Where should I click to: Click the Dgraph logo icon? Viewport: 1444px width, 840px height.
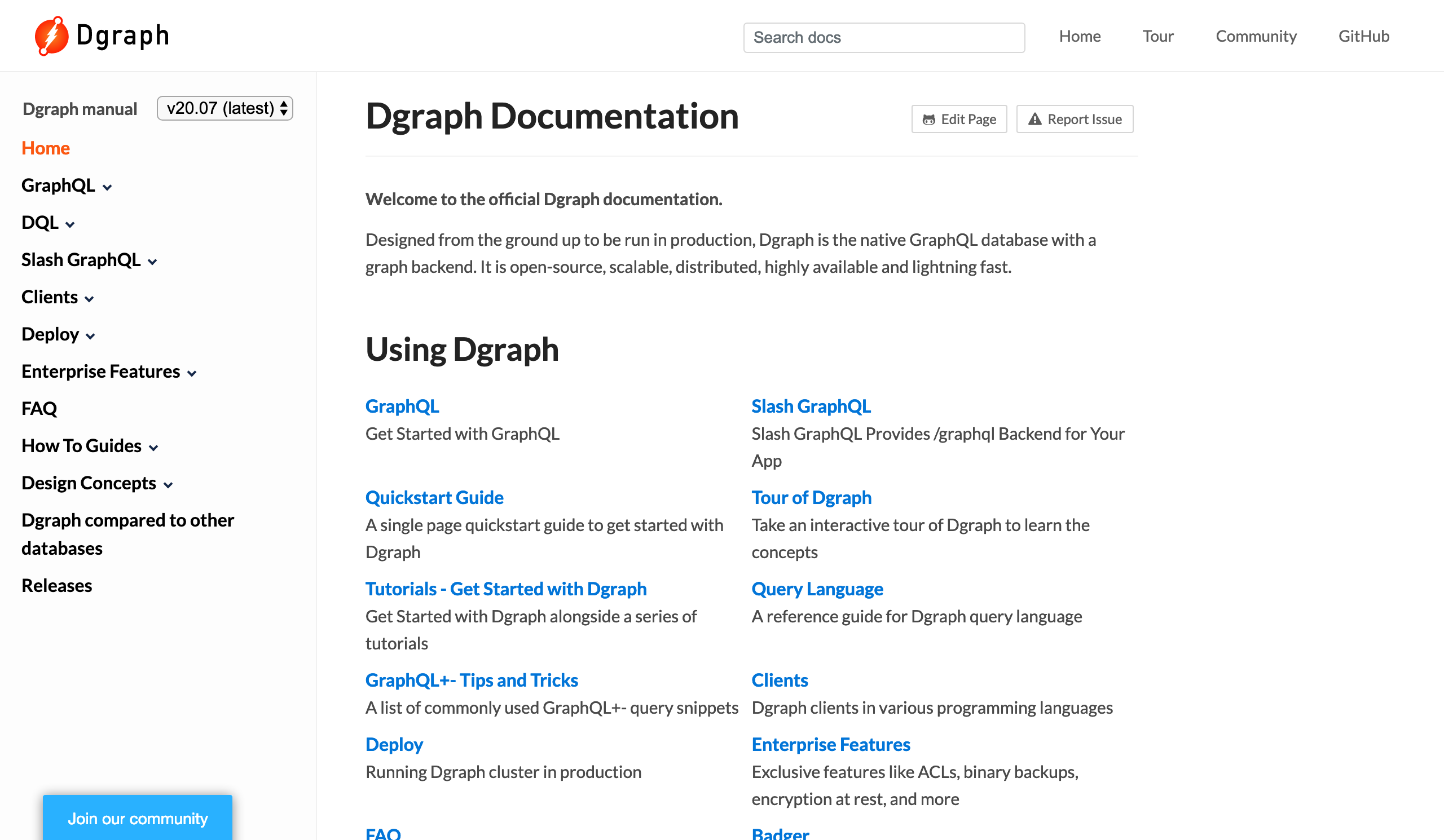pyautogui.click(x=51, y=36)
